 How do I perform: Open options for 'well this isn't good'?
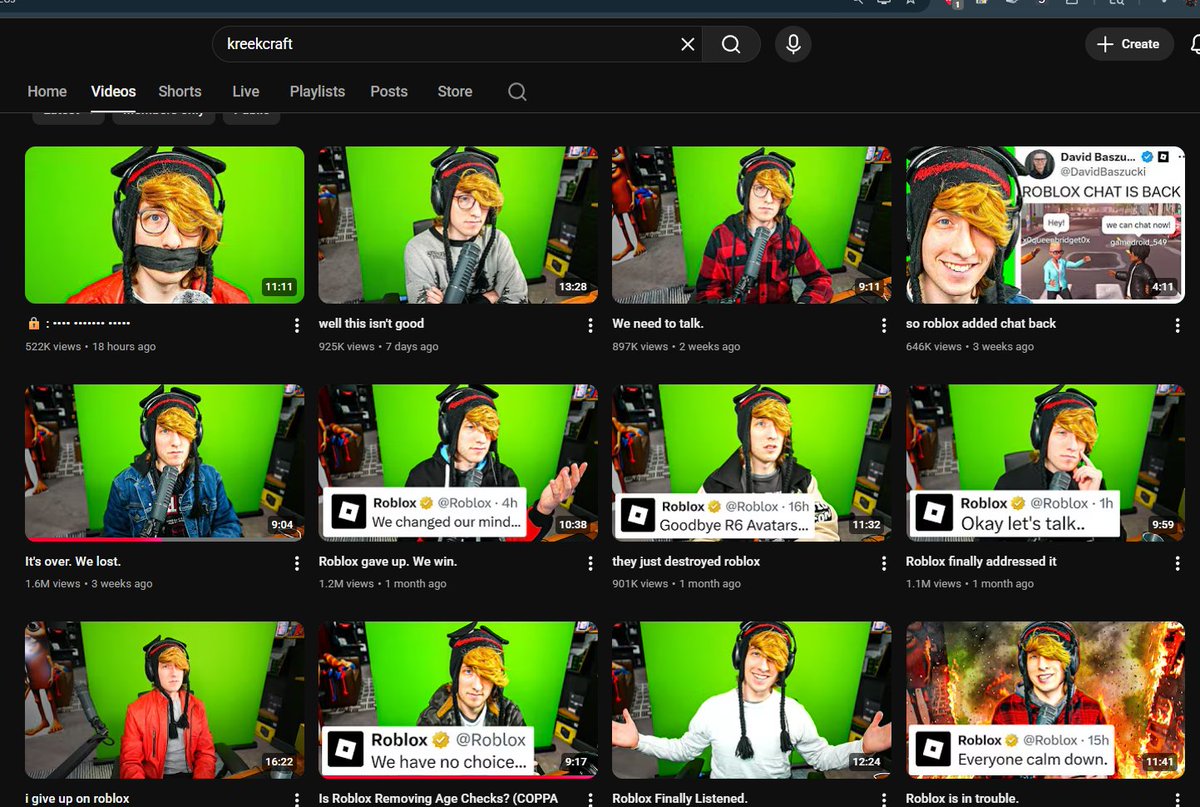590,326
